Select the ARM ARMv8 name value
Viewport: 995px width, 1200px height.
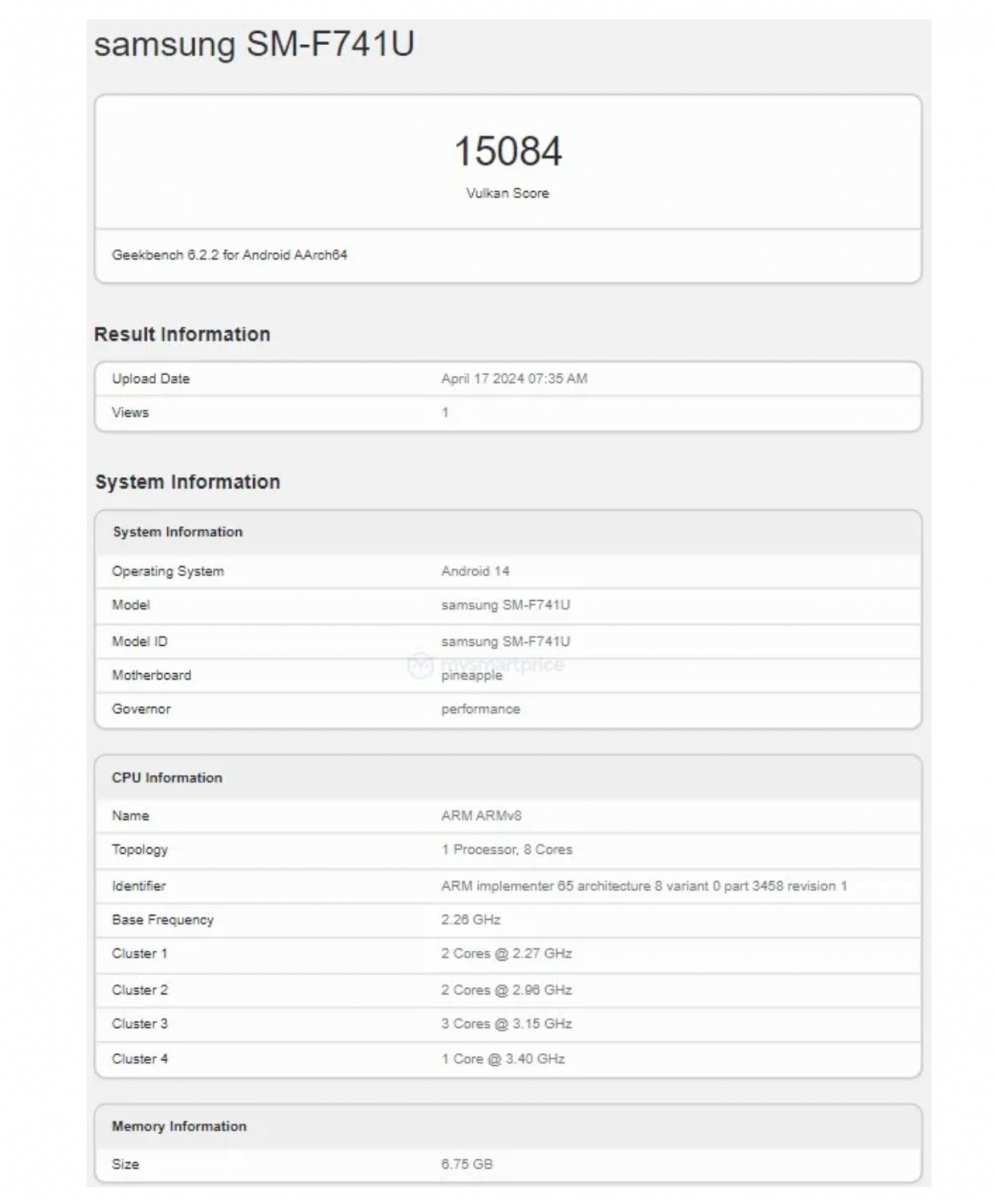coord(481,816)
